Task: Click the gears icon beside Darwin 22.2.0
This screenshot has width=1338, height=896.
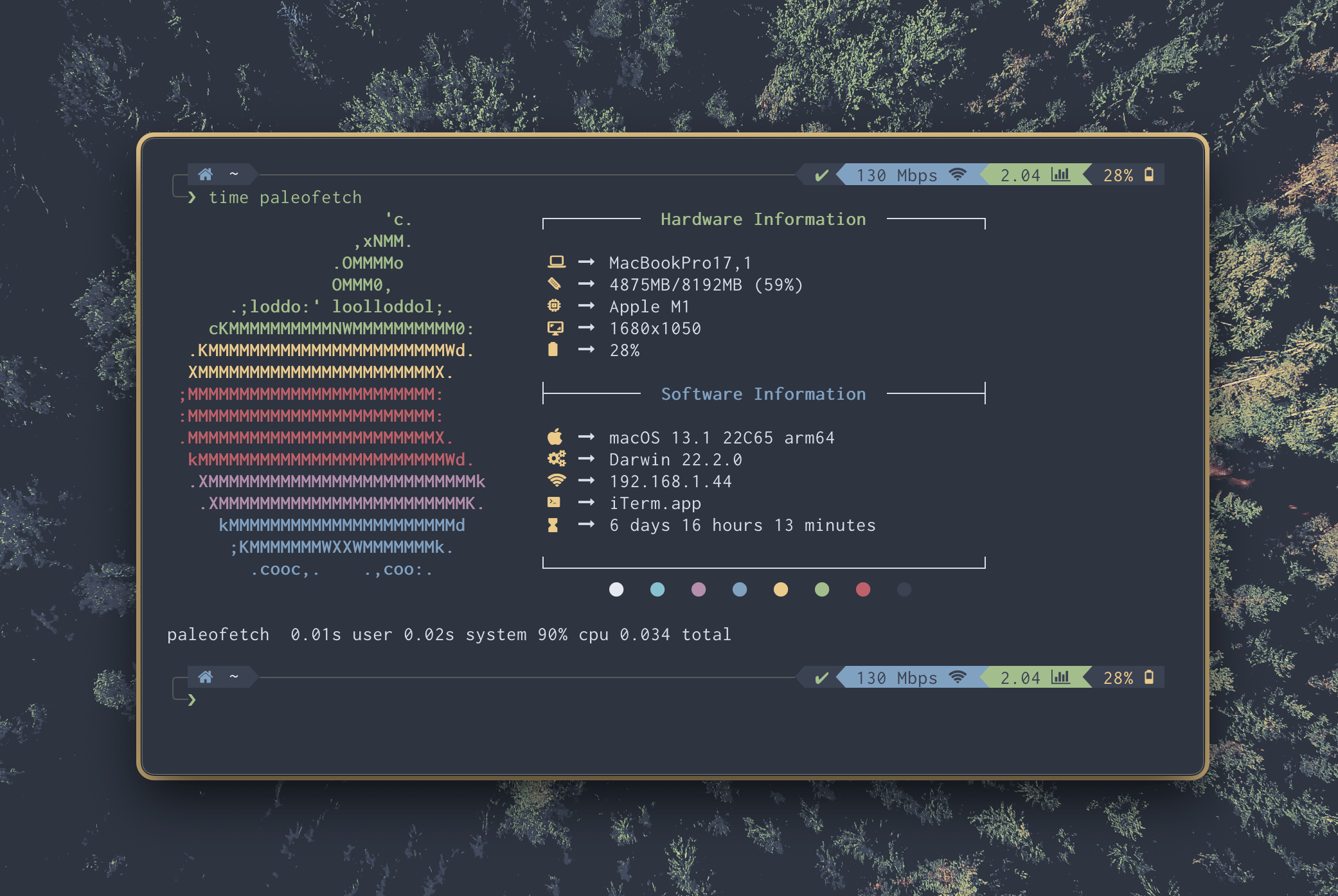Action: click(557, 458)
